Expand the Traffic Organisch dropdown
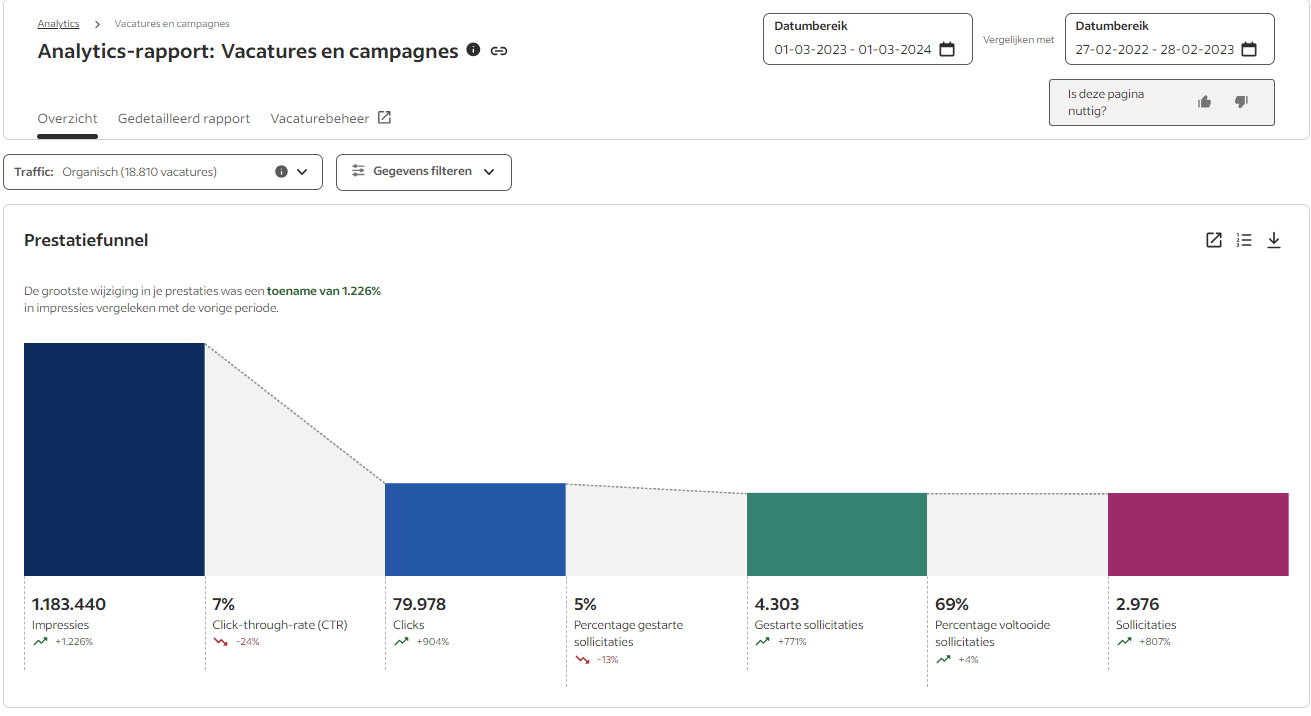This screenshot has height=716, width=1311. click(x=302, y=172)
